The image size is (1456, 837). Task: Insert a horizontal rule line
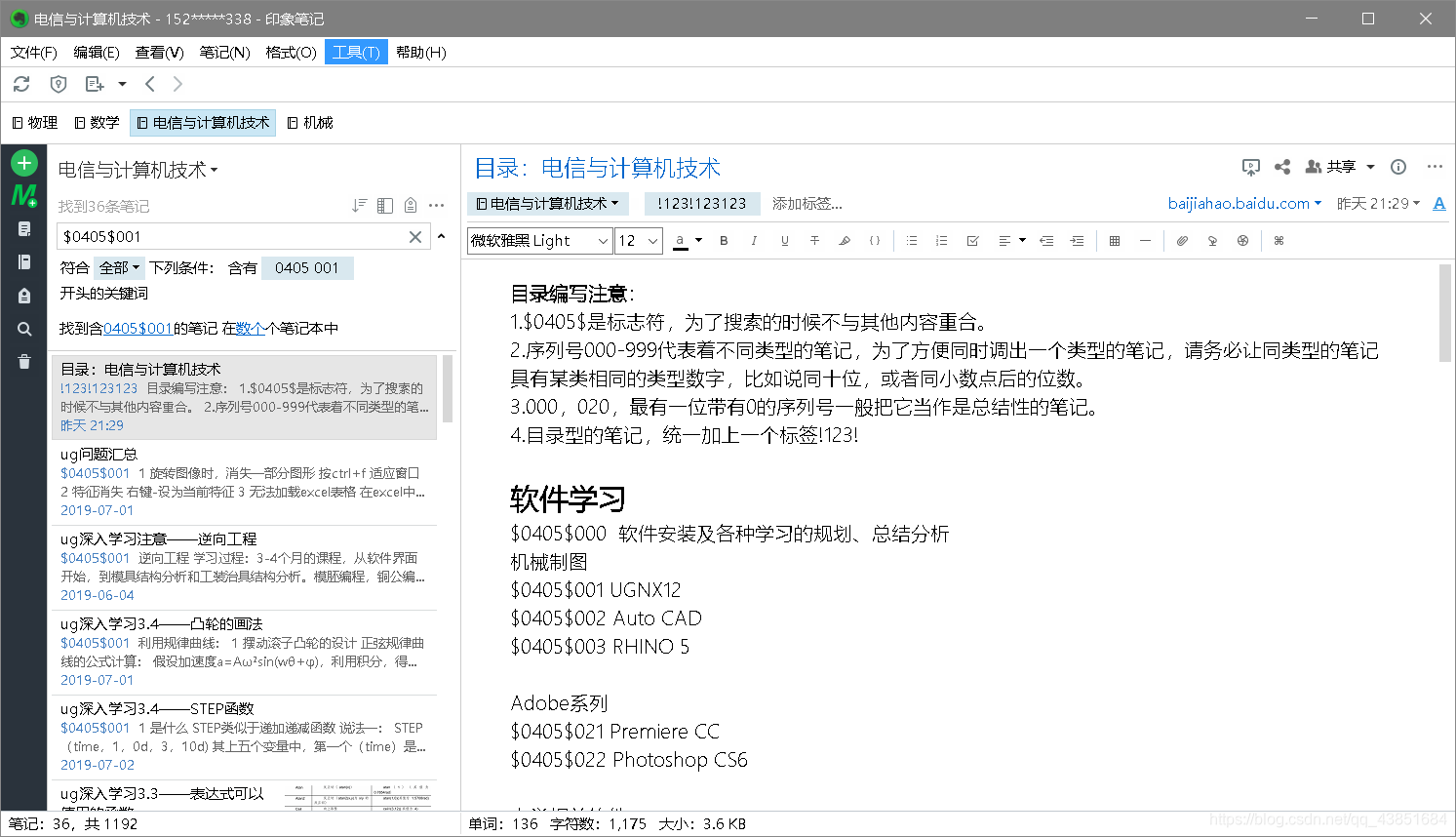1145,241
